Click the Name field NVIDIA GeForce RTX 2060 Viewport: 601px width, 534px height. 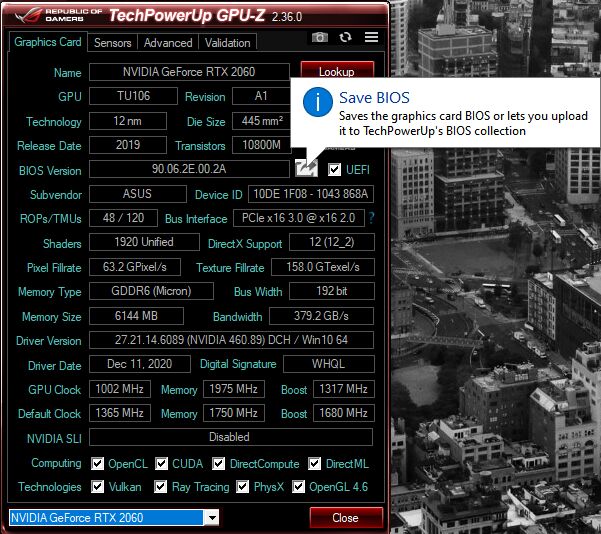(x=189, y=72)
